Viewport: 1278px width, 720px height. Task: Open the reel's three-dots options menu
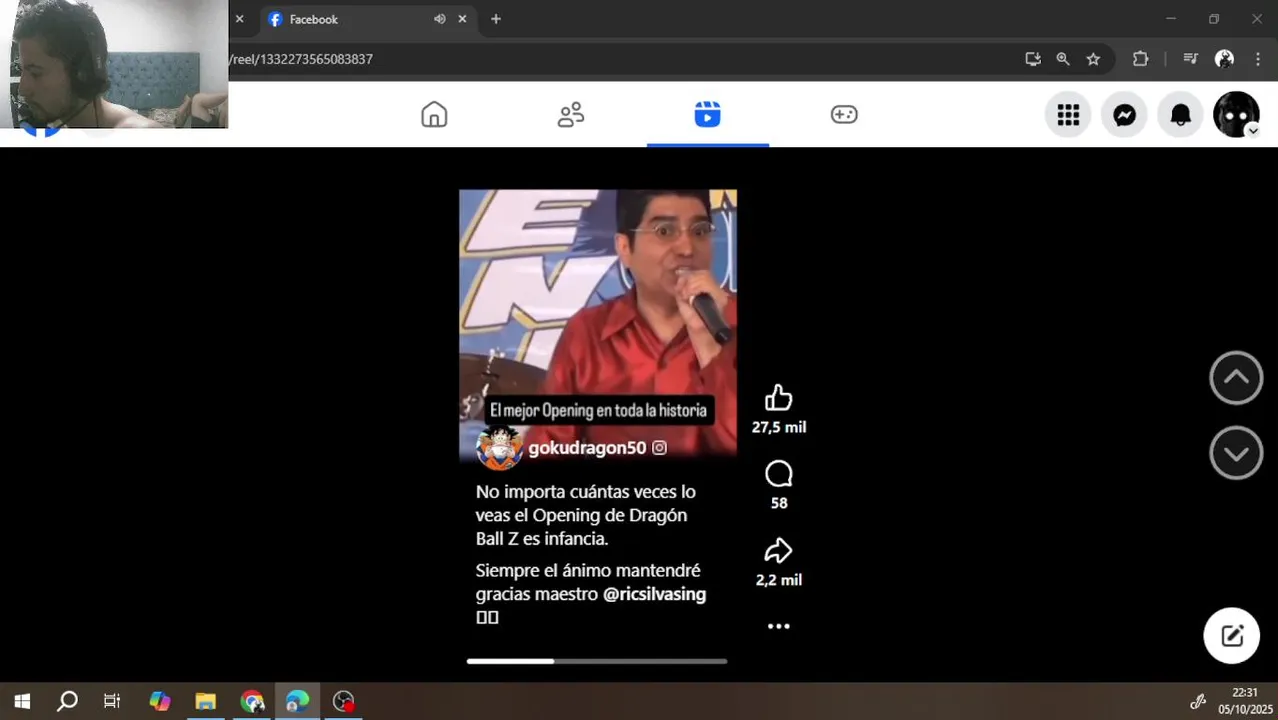pyautogui.click(x=778, y=626)
